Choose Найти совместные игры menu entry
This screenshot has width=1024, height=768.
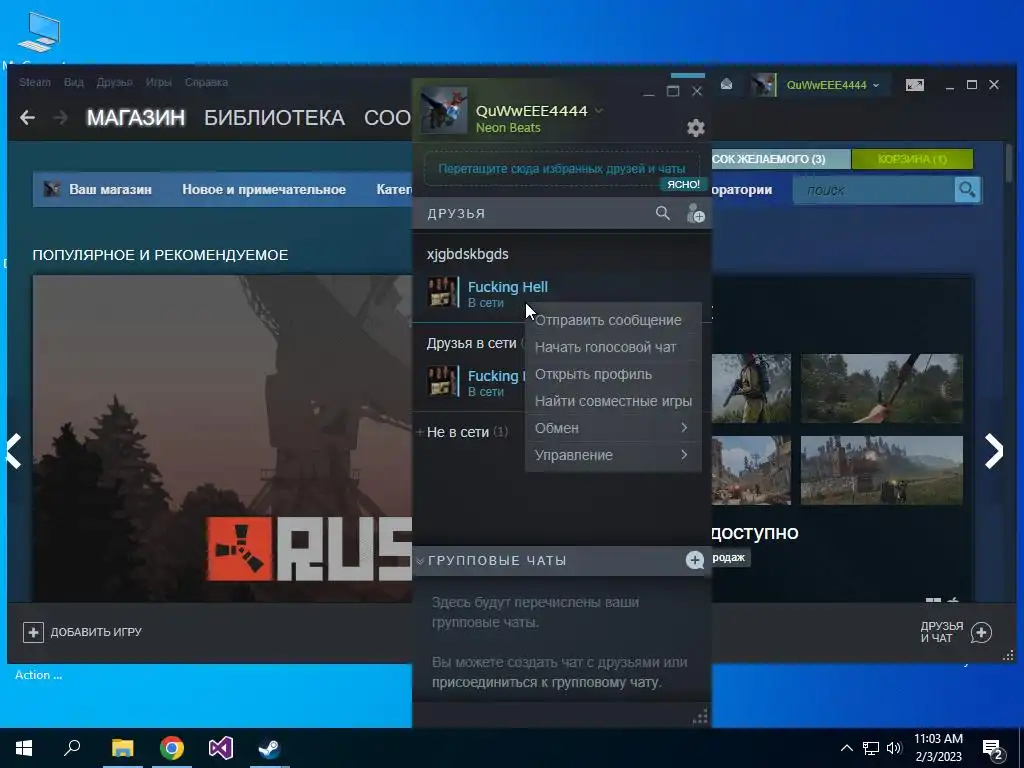(x=613, y=401)
